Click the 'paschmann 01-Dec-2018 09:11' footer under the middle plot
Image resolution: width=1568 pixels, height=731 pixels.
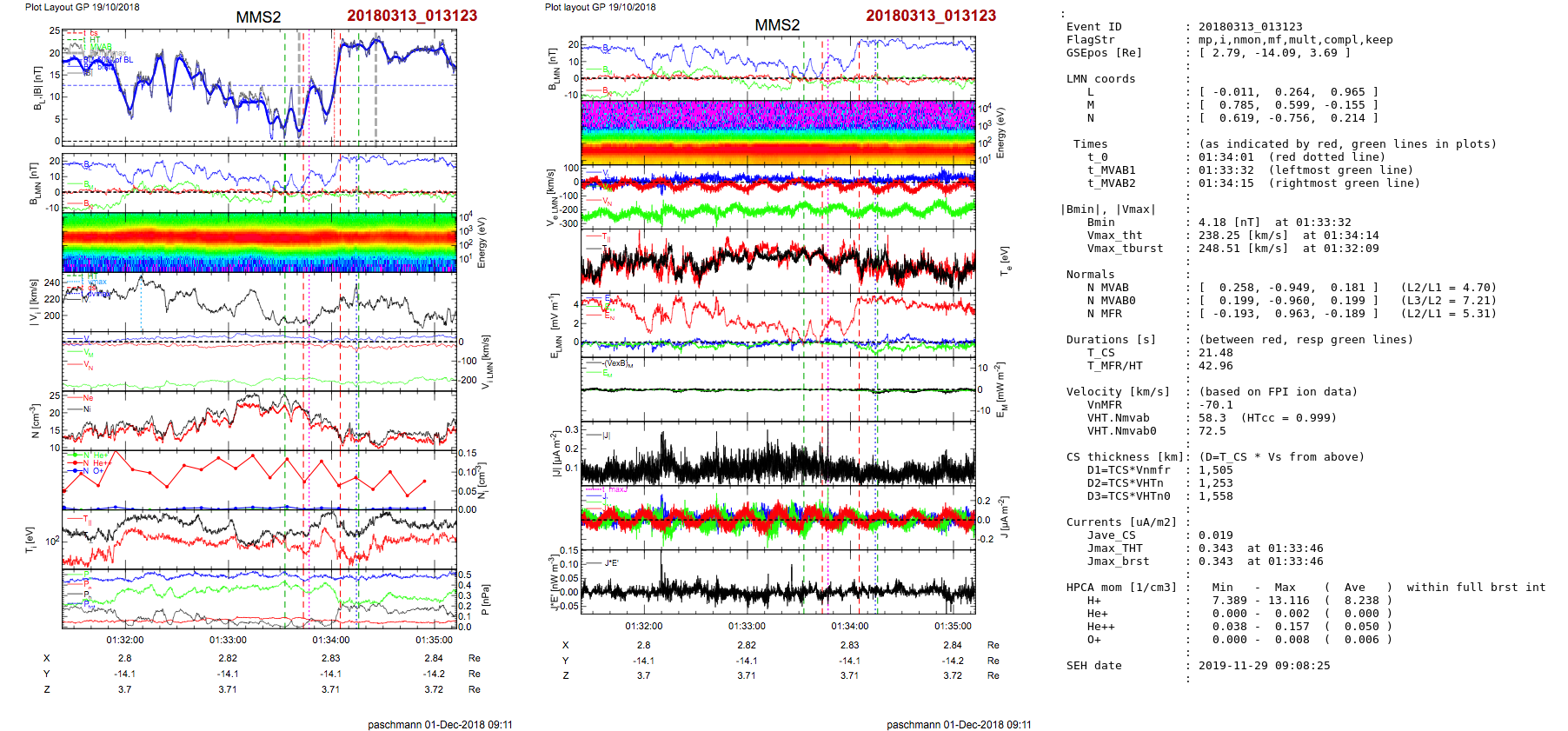pyautogui.click(x=959, y=725)
